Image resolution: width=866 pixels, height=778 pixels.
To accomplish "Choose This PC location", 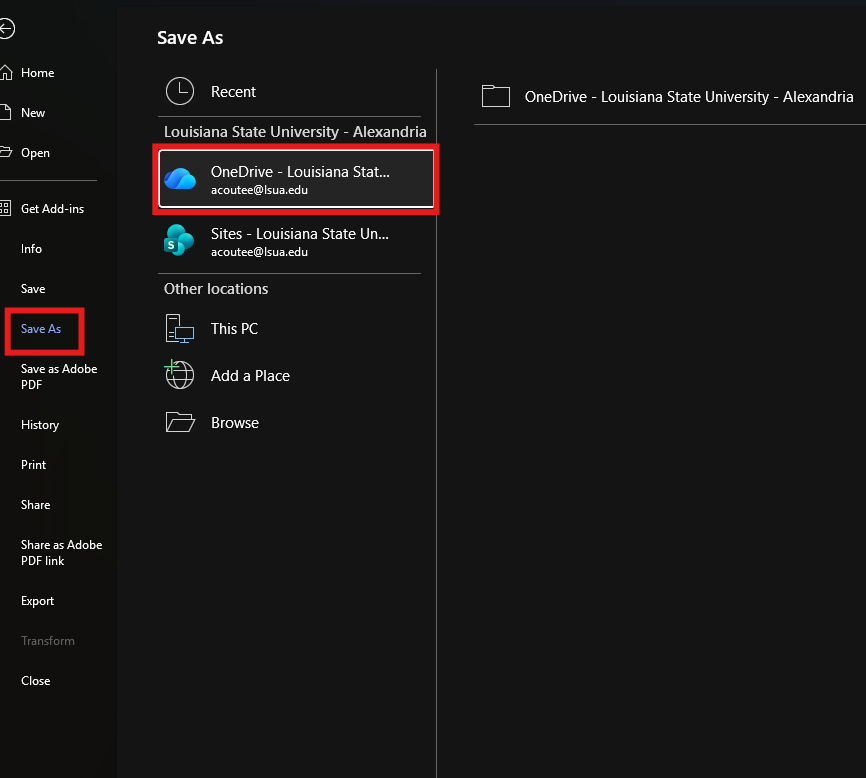I will coord(234,329).
